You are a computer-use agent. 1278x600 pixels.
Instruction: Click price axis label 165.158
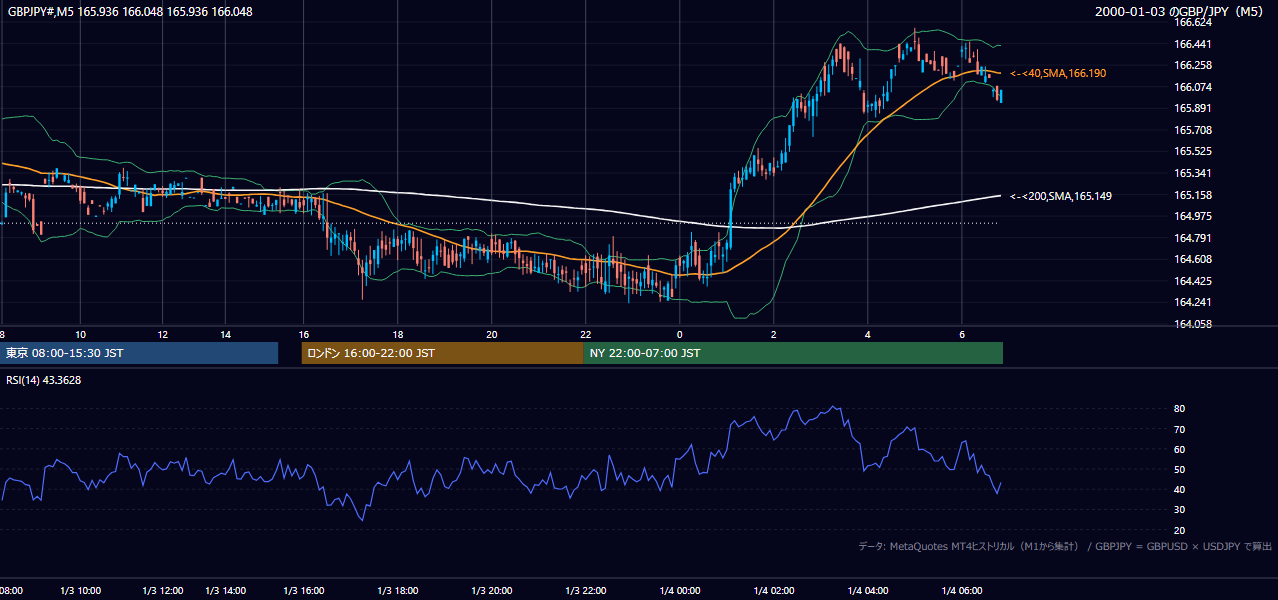coord(1193,195)
